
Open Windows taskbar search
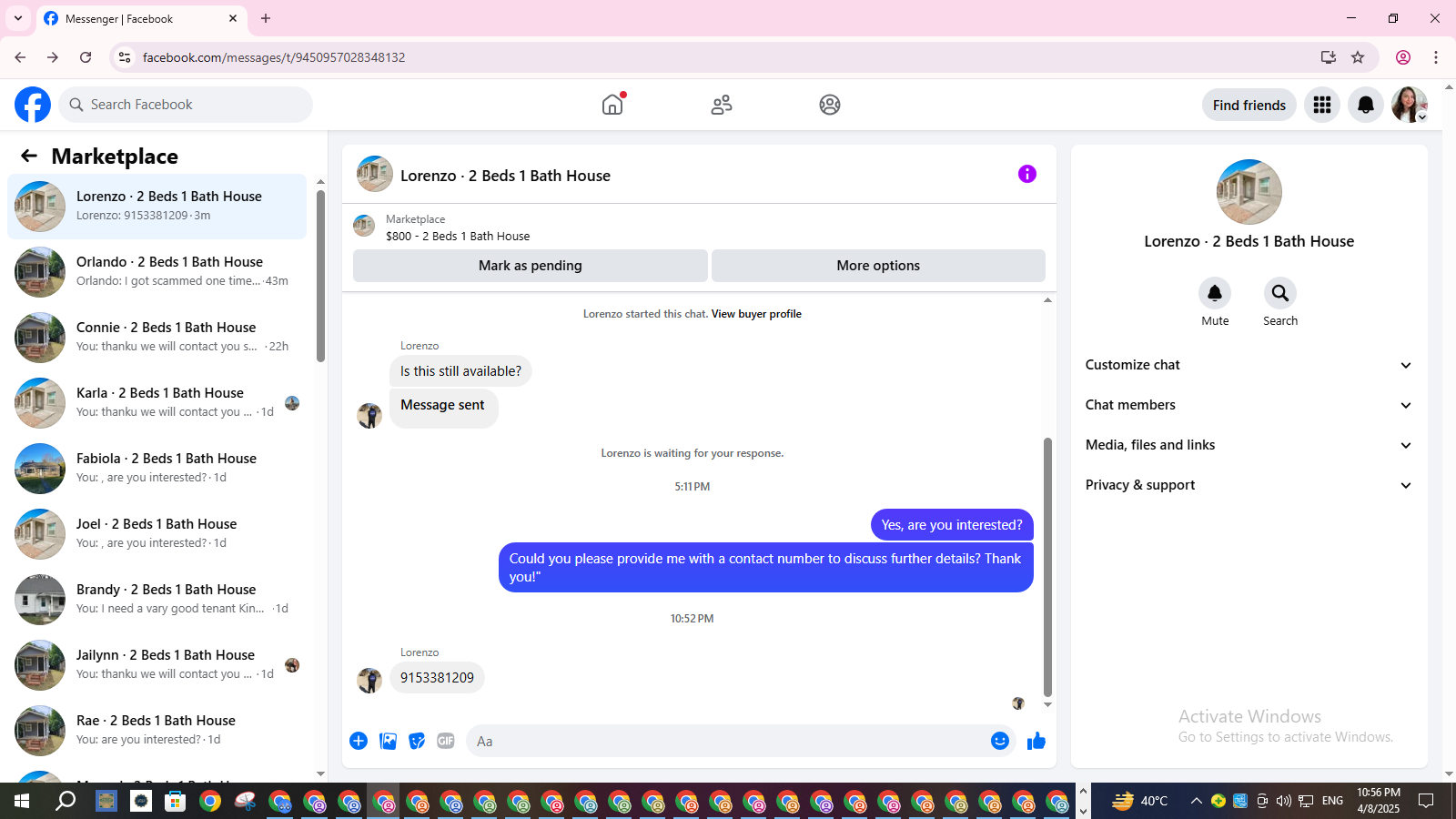point(66,801)
